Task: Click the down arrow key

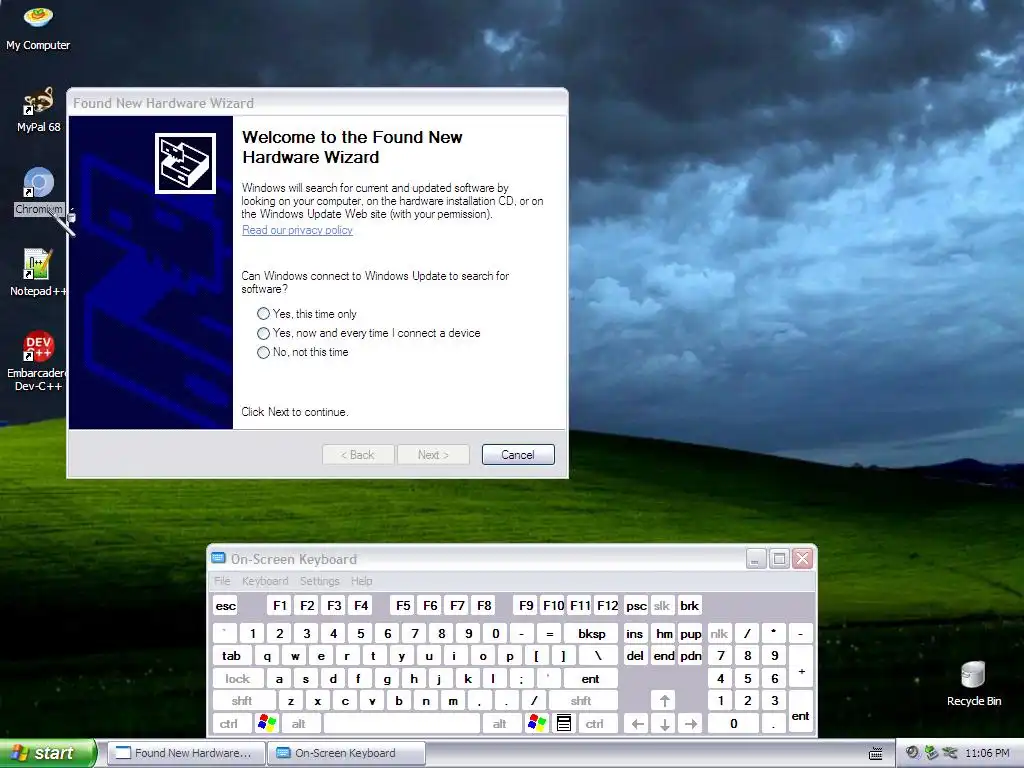Action: tap(664, 724)
